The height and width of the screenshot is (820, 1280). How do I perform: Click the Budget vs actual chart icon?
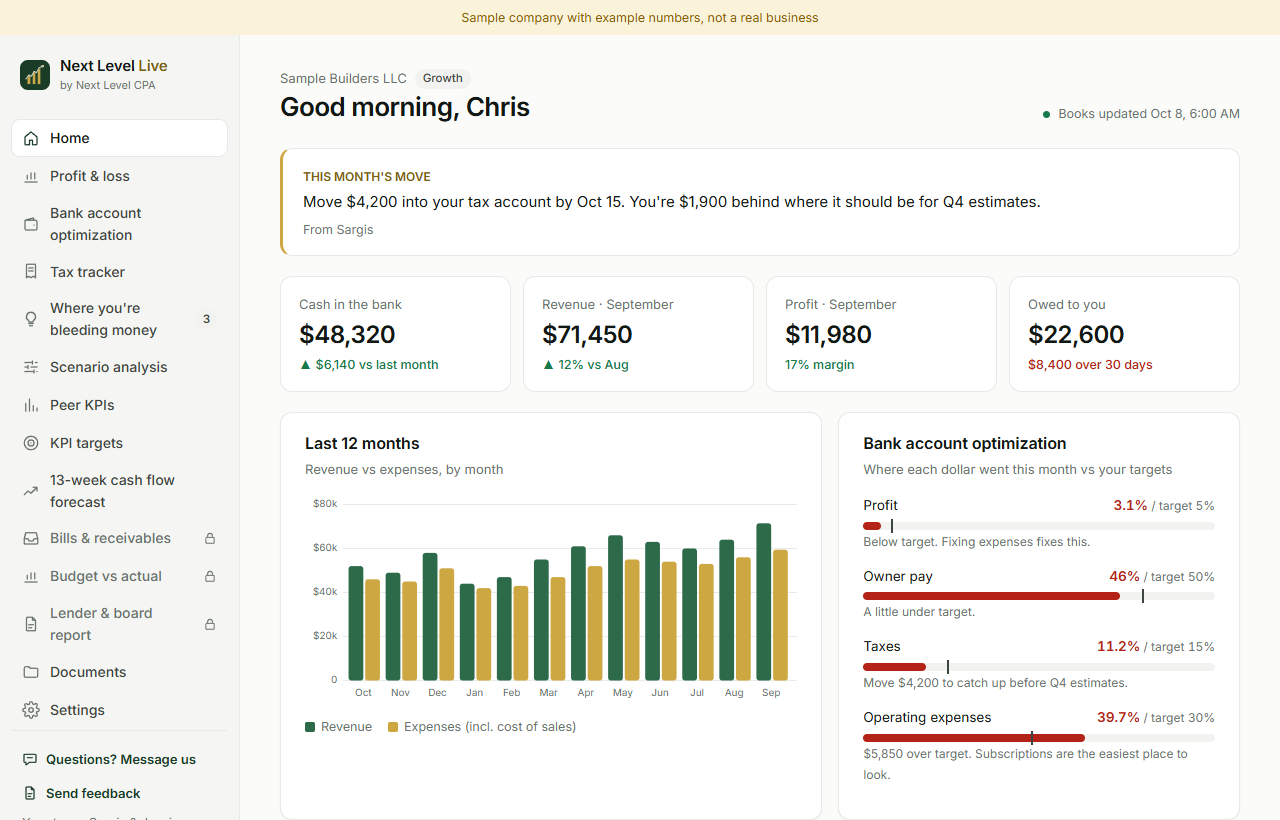click(x=31, y=576)
